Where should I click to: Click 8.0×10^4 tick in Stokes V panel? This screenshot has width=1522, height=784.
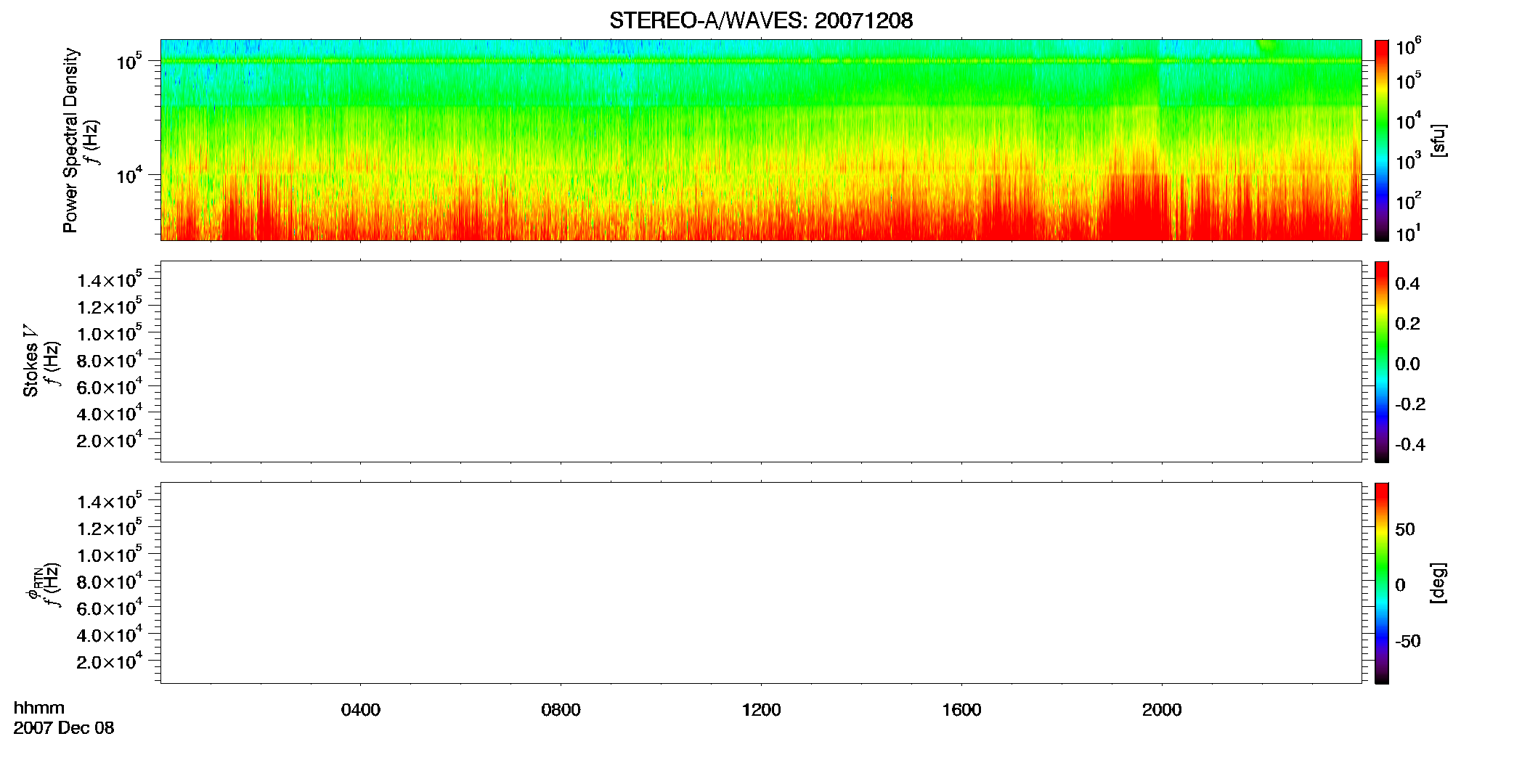pyautogui.click(x=109, y=360)
